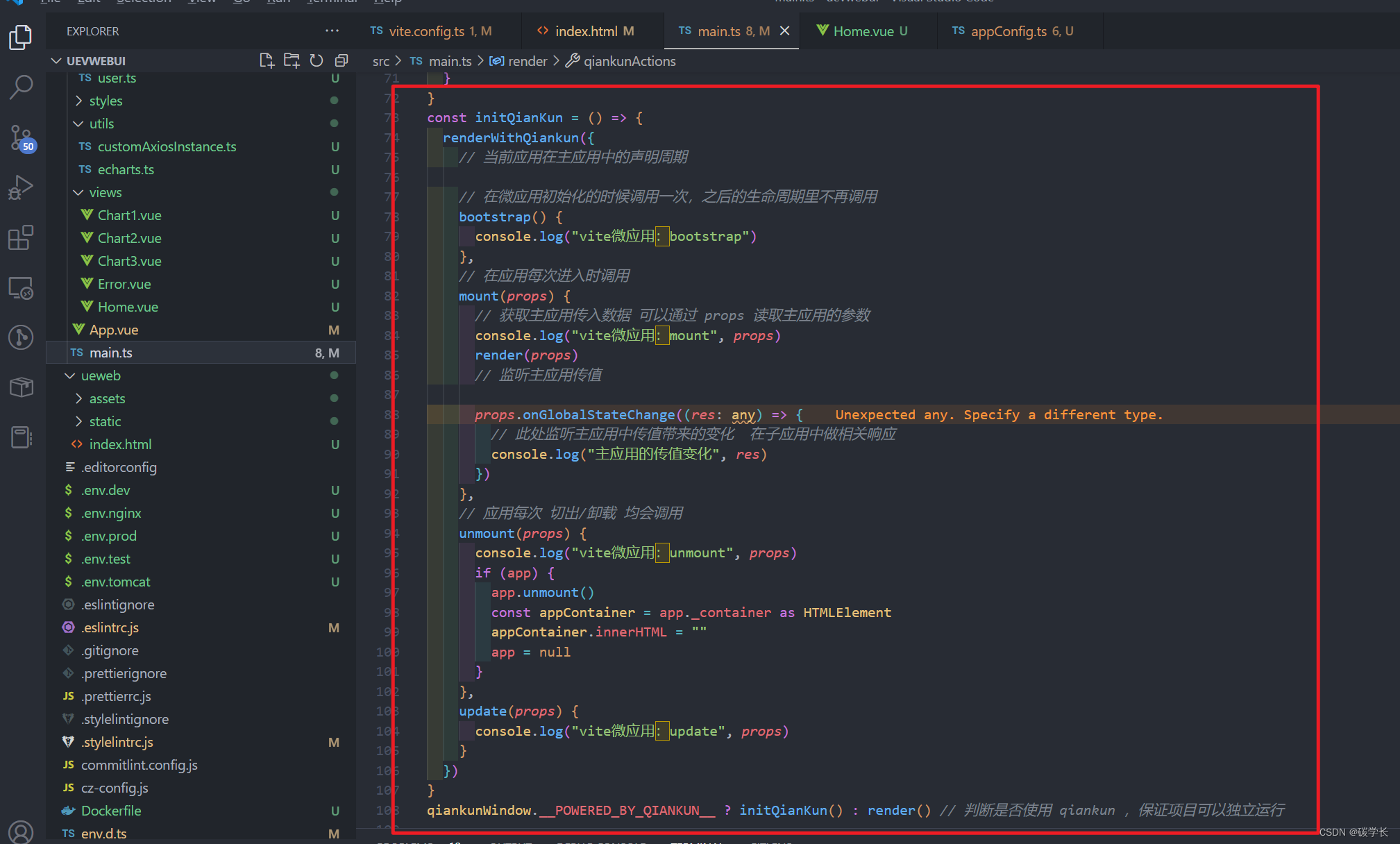Open customAxiosInstance.ts file

(201, 146)
